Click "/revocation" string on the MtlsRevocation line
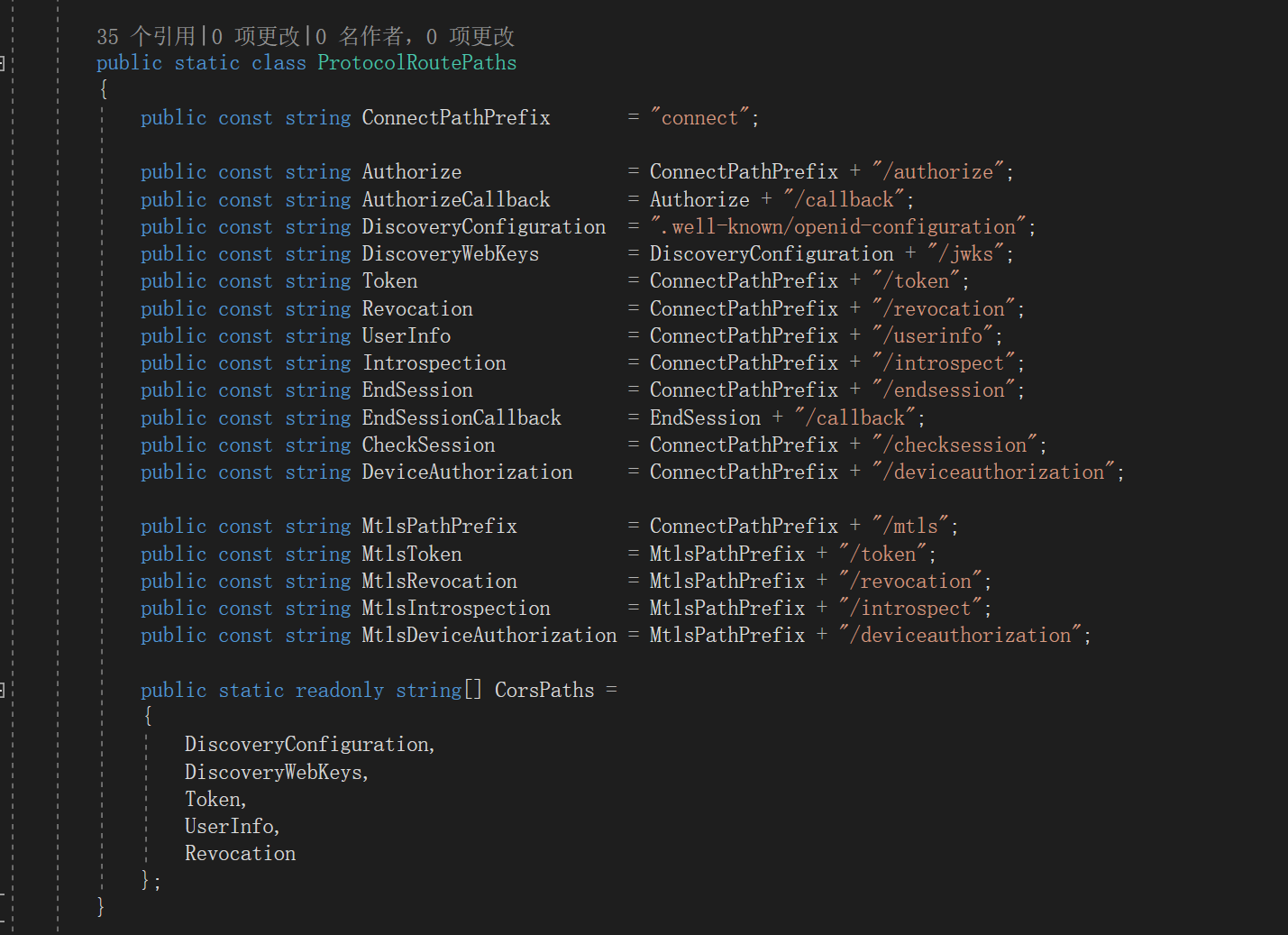This screenshot has height=935, width=1288. [910, 582]
